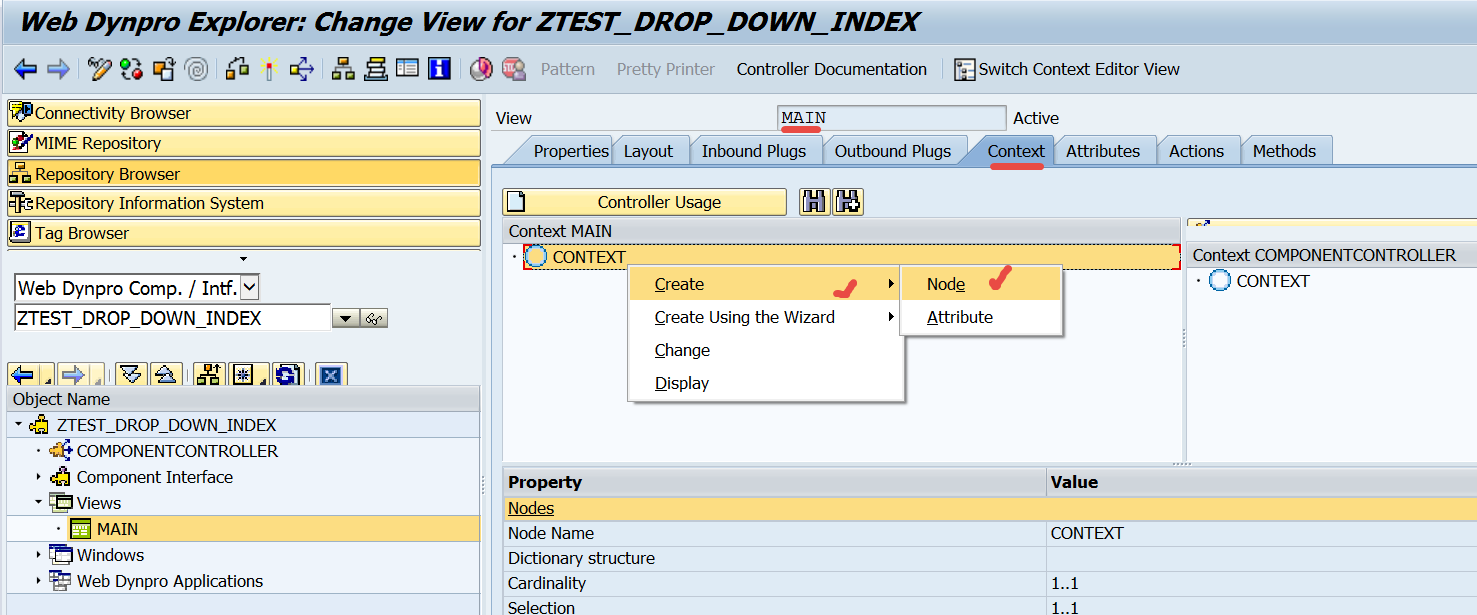Click the Display Object List hierarchy icon
Image resolution: width=1477 pixels, height=615 pixels.
343,69
